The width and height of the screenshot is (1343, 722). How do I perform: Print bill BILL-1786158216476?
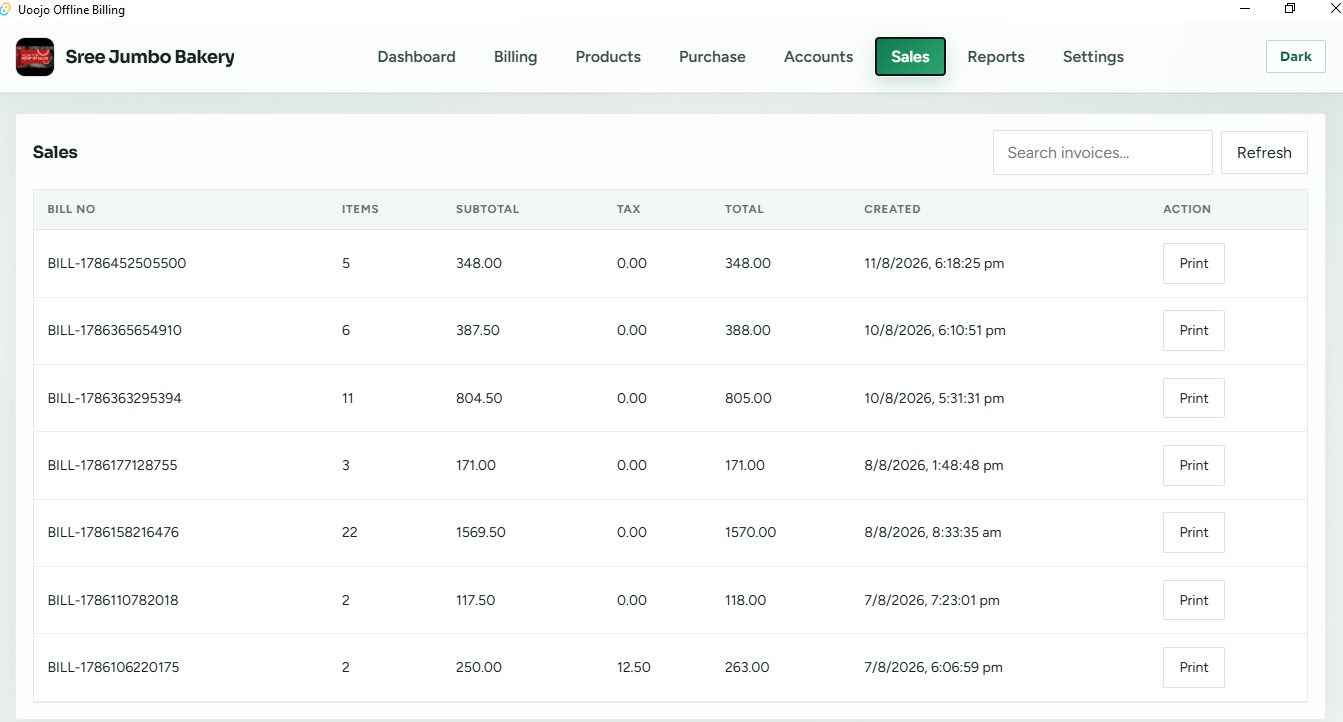[x=1194, y=532]
